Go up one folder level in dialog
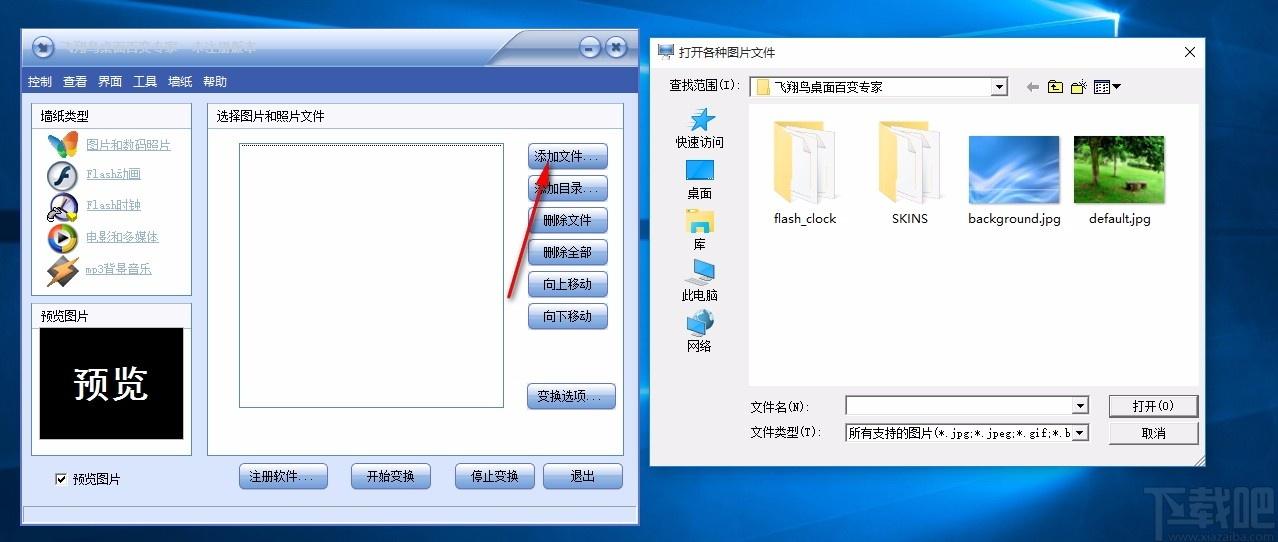The height and width of the screenshot is (542, 1278). (x=1055, y=87)
